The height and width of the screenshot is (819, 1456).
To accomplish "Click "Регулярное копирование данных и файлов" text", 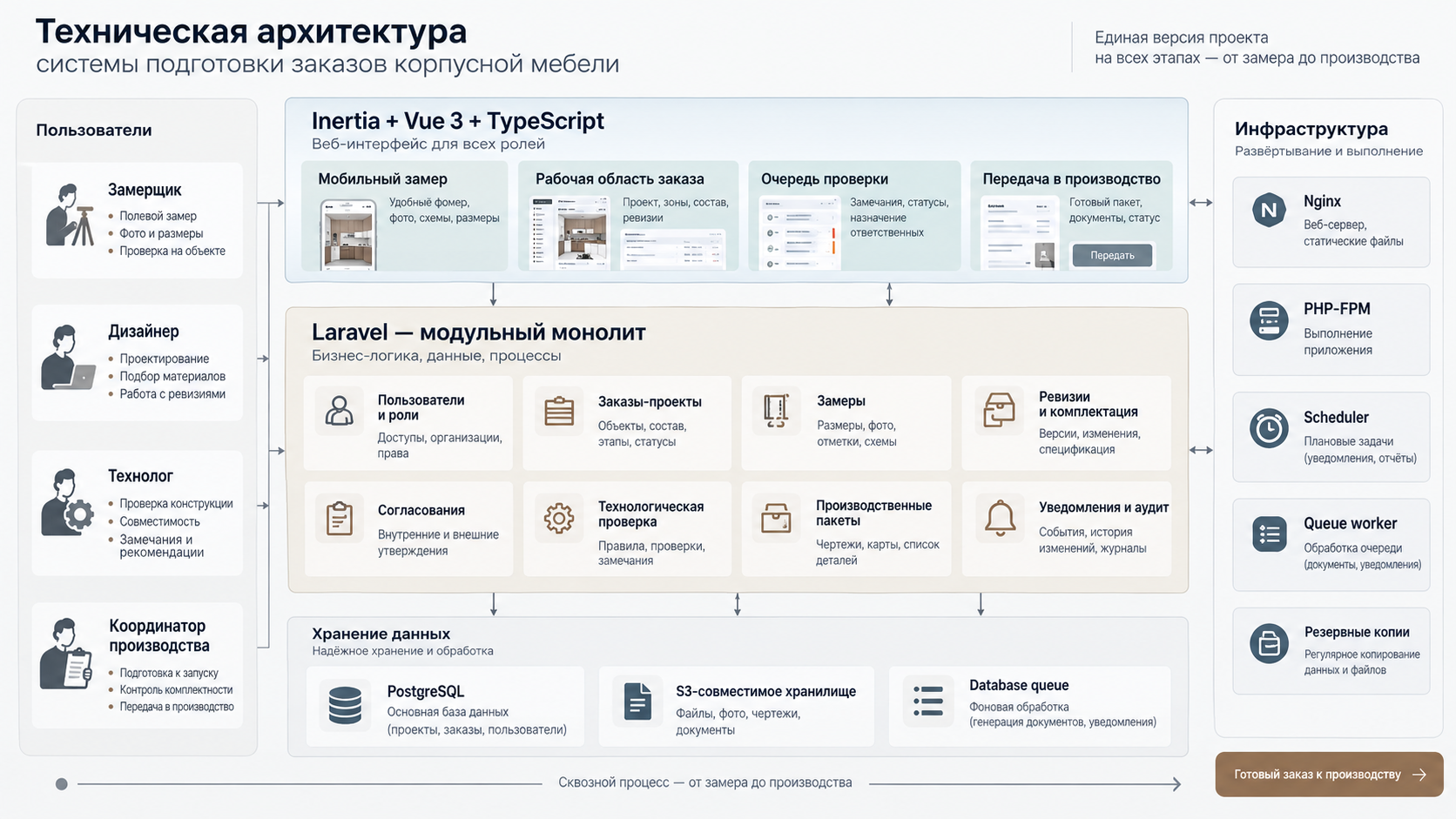I will tap(1362, 662).
